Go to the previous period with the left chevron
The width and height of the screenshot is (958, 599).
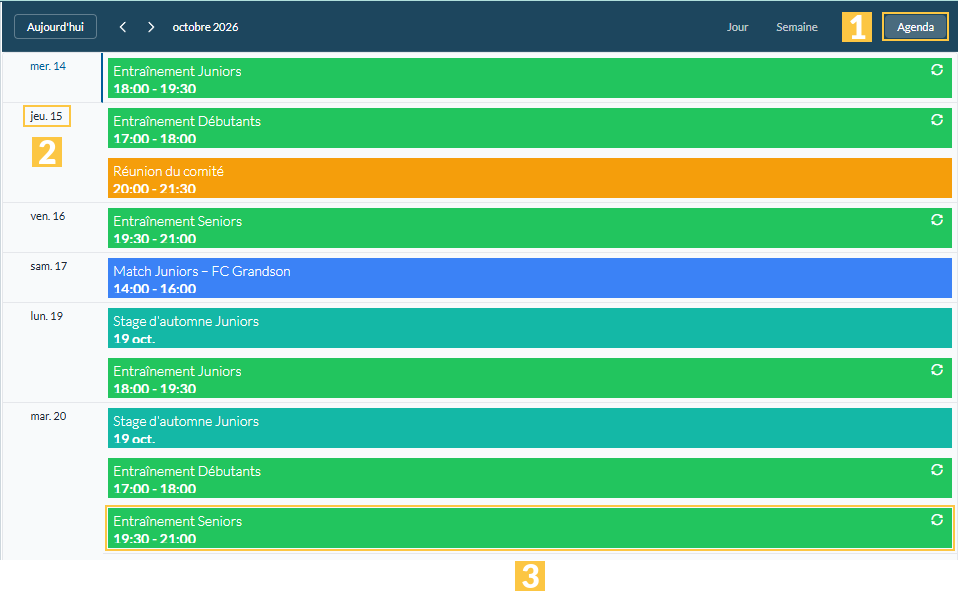coord(123,27)
